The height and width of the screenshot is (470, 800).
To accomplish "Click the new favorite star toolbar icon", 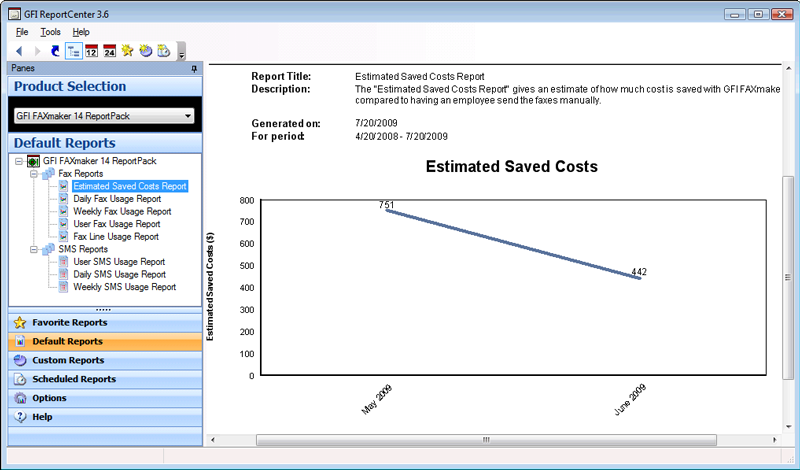I will click(128, 51).
